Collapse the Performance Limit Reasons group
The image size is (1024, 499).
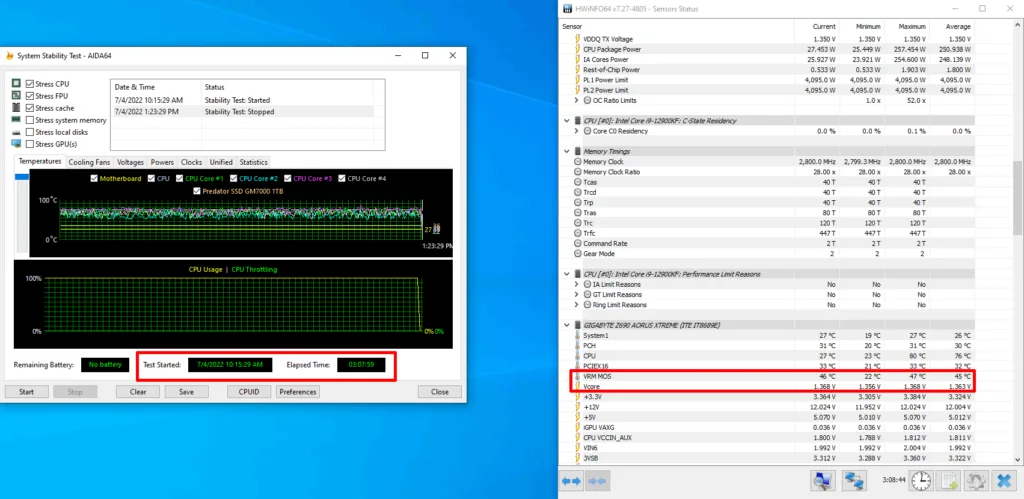coord(566,274)
